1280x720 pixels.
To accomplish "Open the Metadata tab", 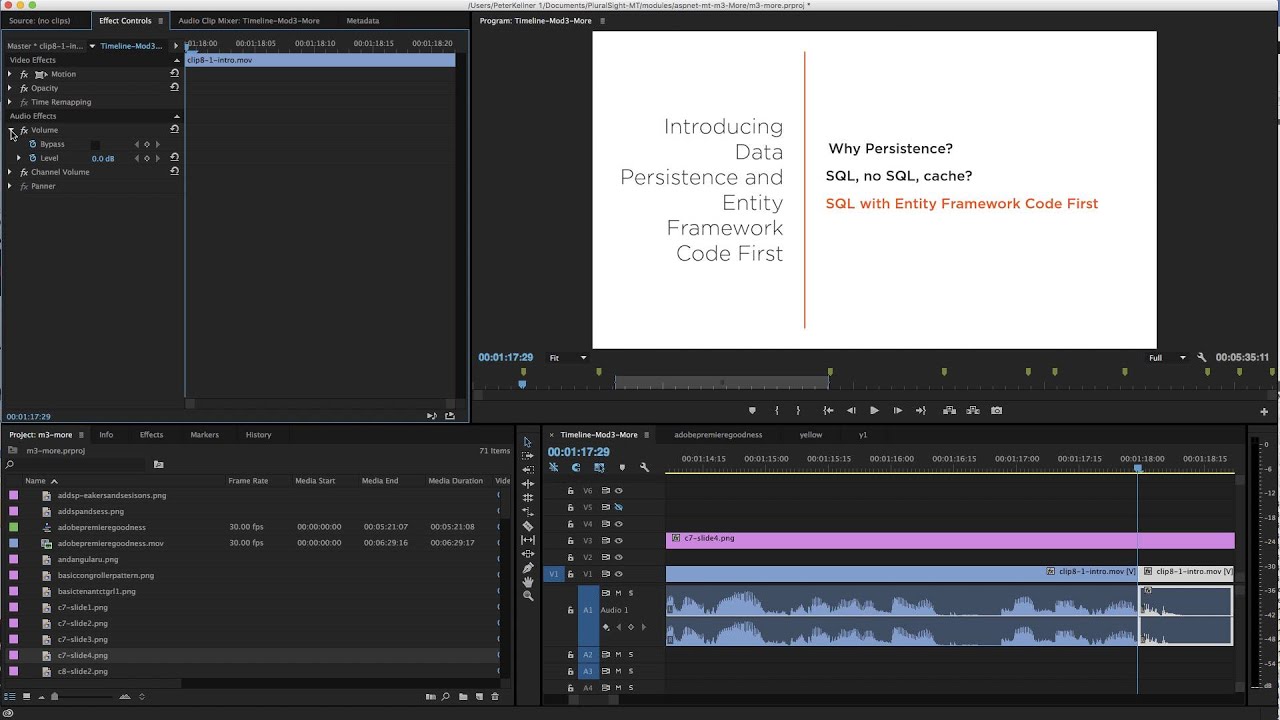I will 362,20.
